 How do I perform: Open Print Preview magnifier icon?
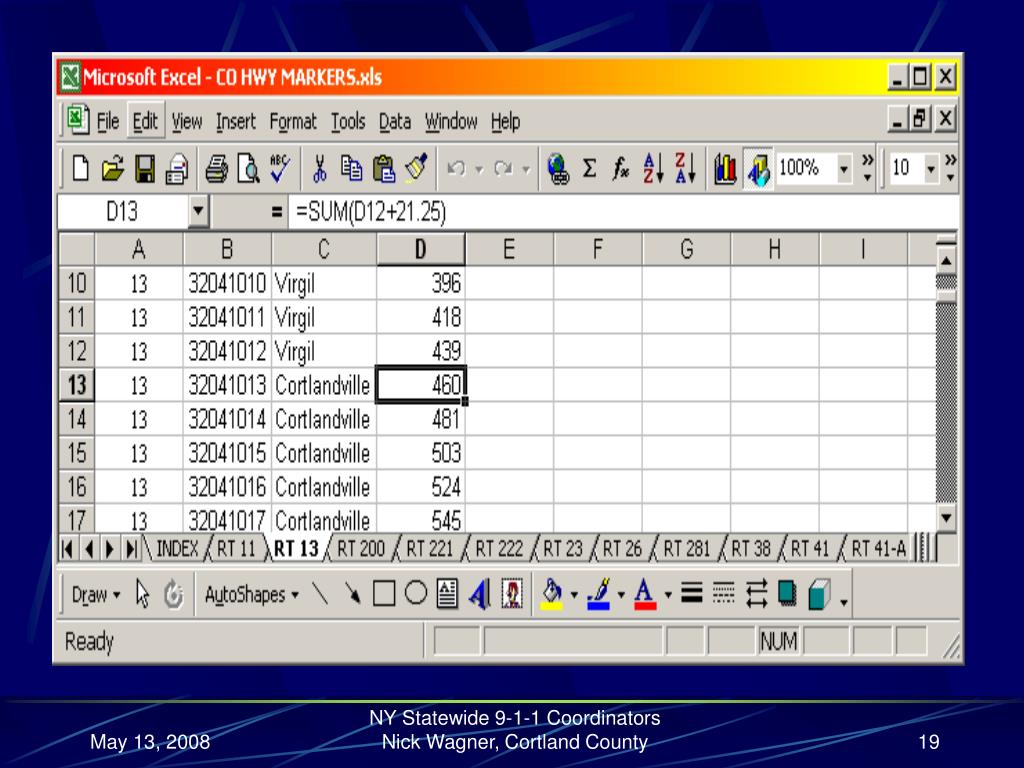click(x=248, y=169)
